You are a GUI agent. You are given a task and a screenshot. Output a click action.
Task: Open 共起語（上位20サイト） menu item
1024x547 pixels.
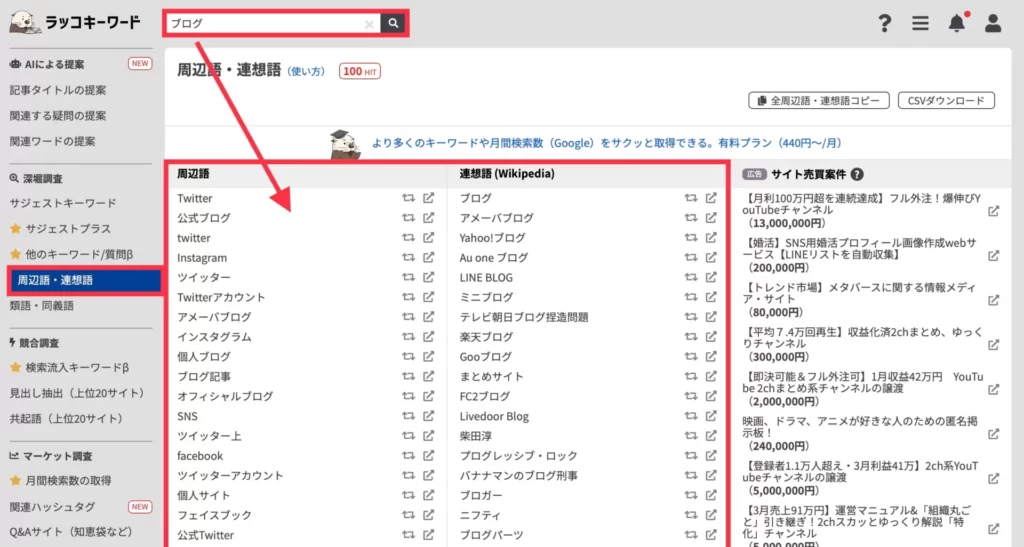coord(67,418)
